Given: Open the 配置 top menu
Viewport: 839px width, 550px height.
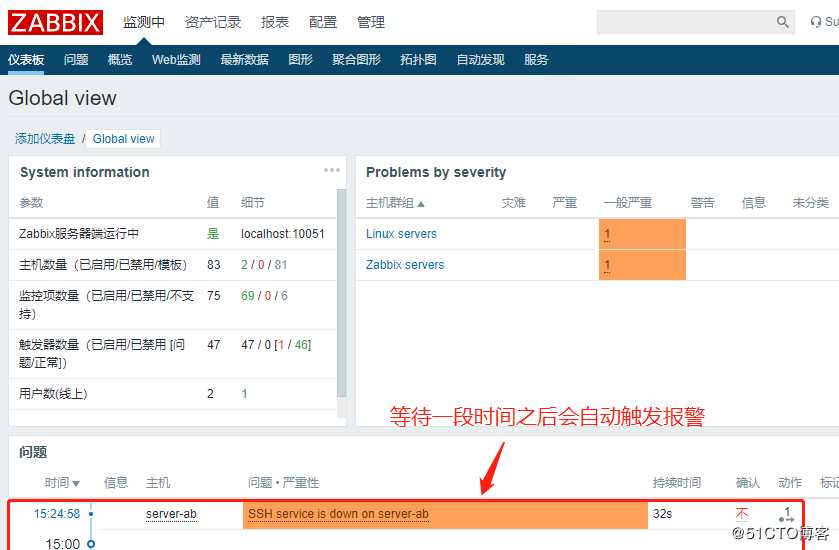Looking at the screenshot, I should pos(323,22).
